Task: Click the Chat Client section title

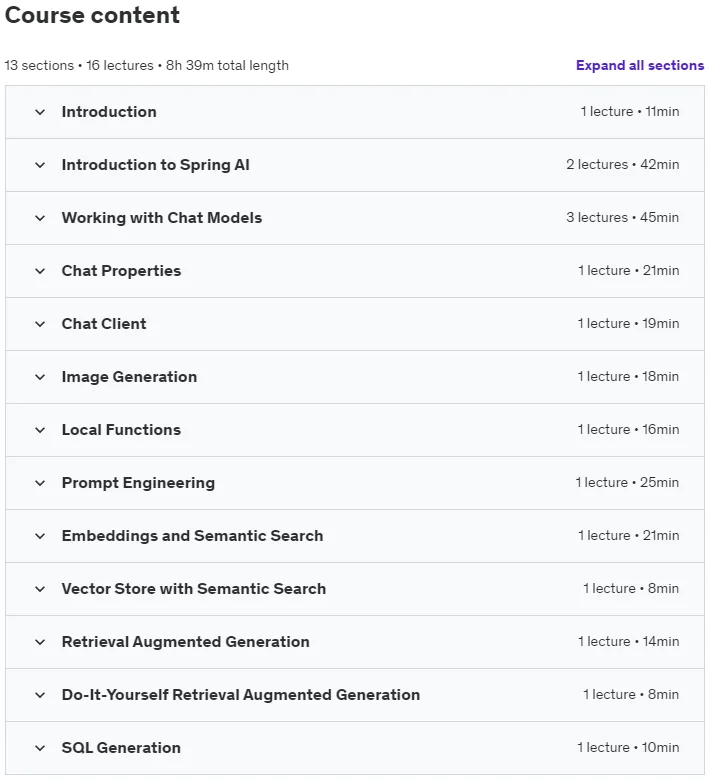Action: tap(104, 324)
